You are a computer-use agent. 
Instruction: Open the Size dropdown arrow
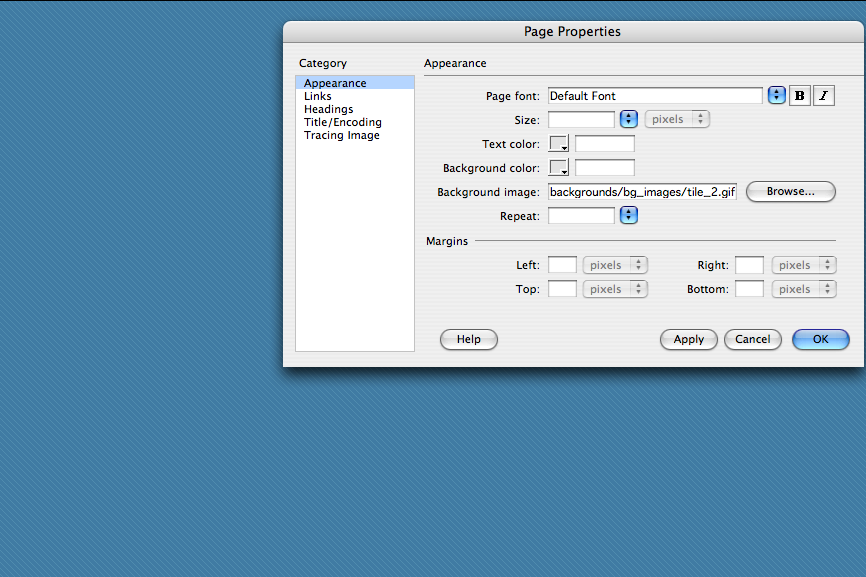click(x=629, y=119)
